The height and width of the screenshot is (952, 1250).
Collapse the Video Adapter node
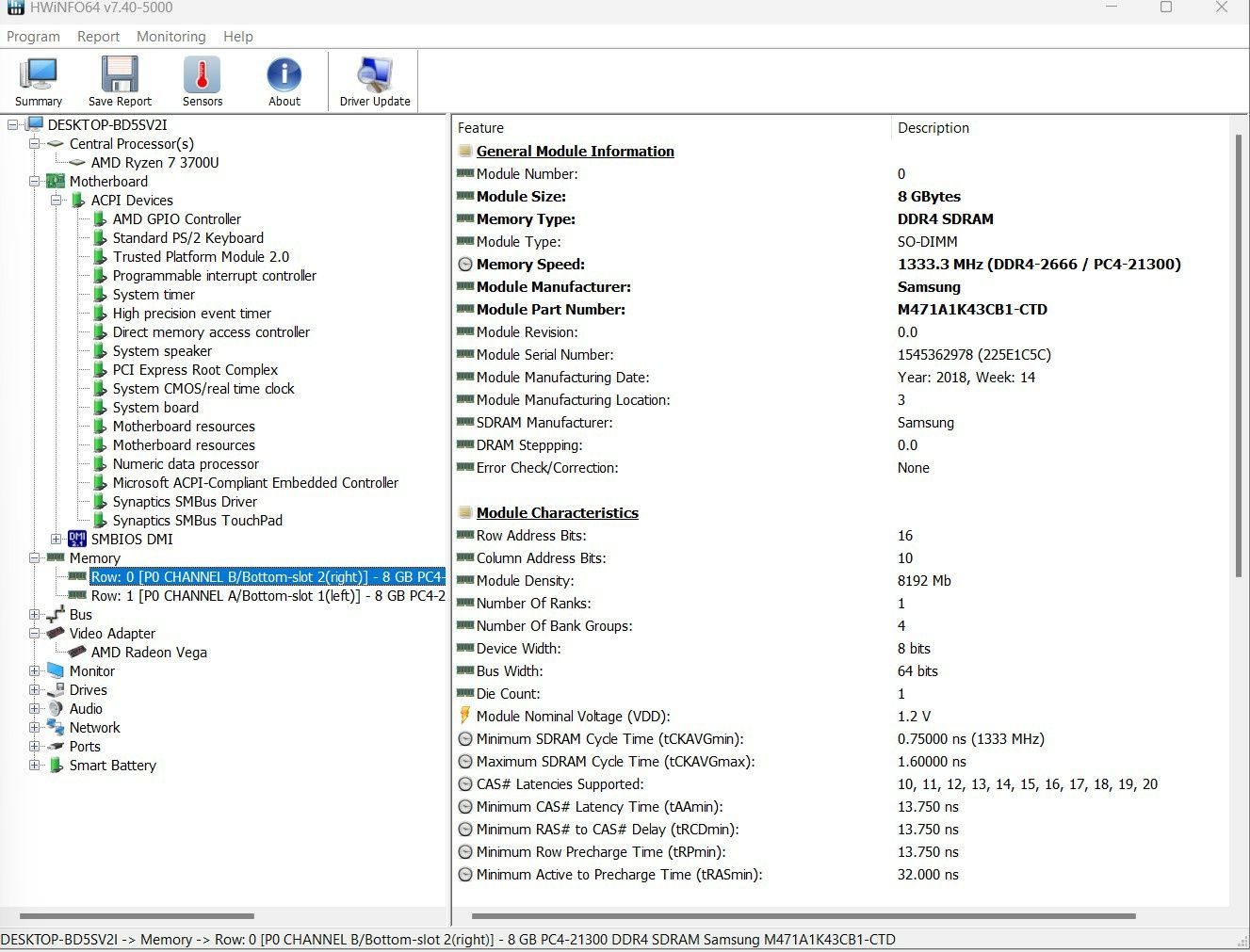click(35, 633)
